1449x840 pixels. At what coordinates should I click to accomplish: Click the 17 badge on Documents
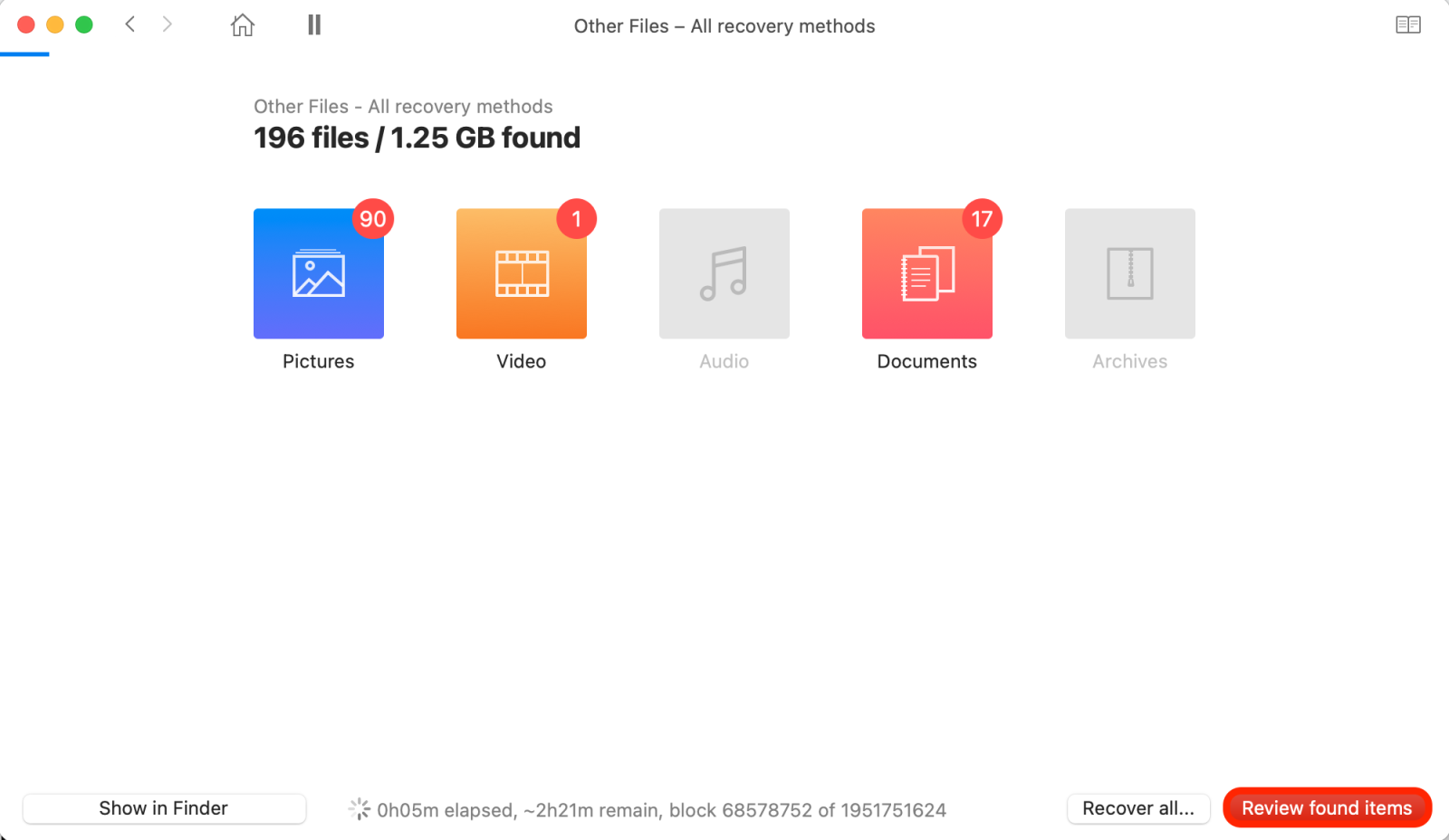pos(982,218)
